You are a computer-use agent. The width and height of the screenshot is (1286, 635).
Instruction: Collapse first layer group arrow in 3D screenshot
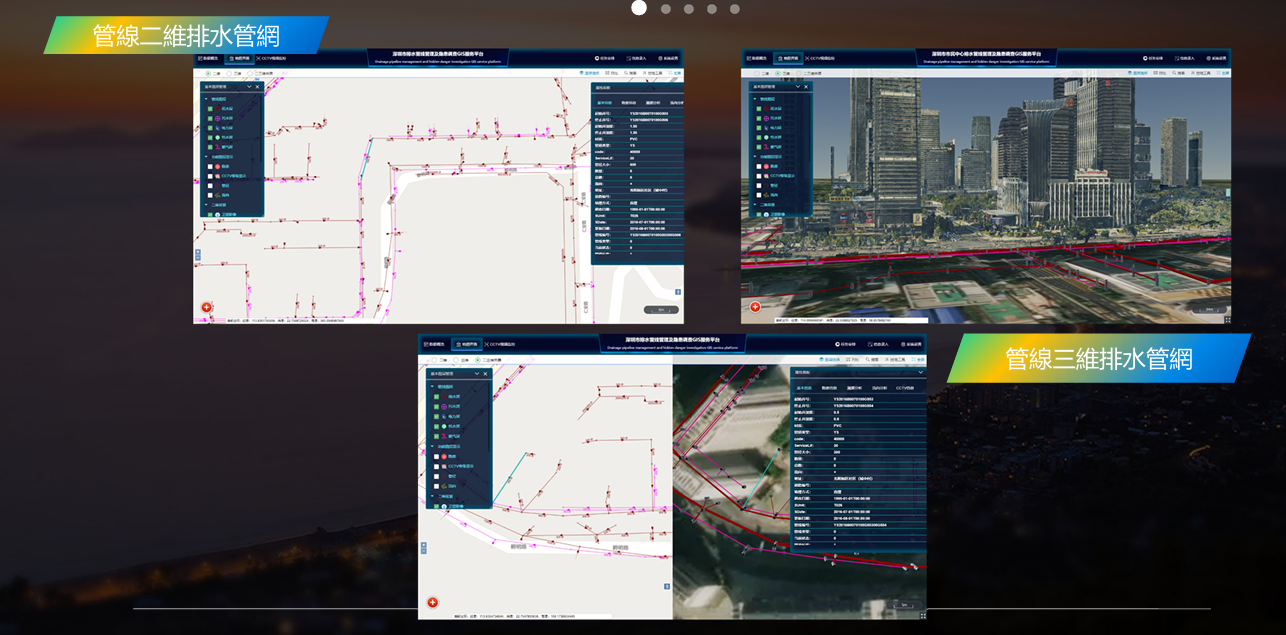click(x=755, y=99)
